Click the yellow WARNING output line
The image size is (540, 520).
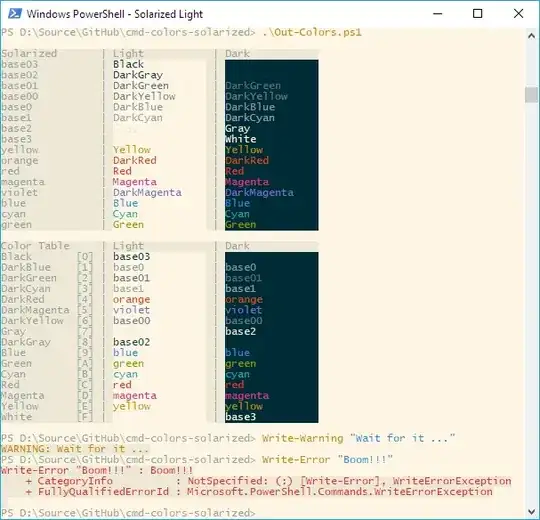[x=75, y=449]
